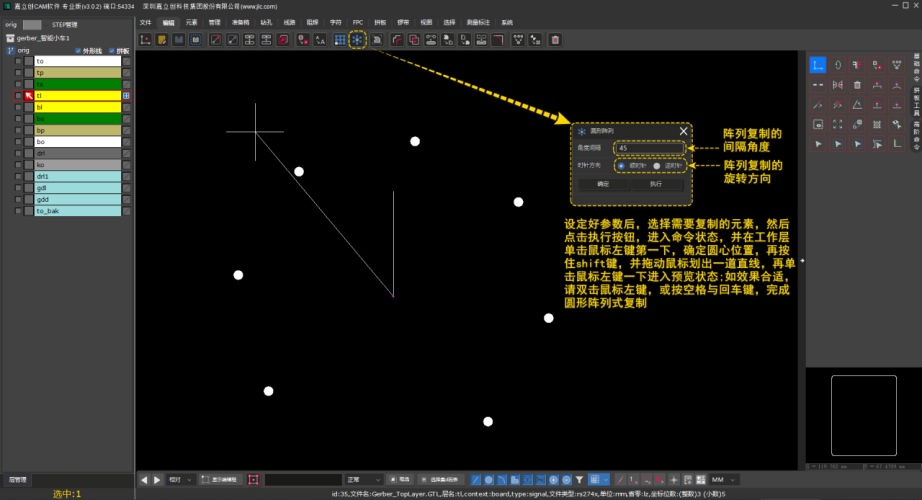Click the 层管理 button in the lower left corner
Viewport: 922px width, 500px height.
coord(18,480)
